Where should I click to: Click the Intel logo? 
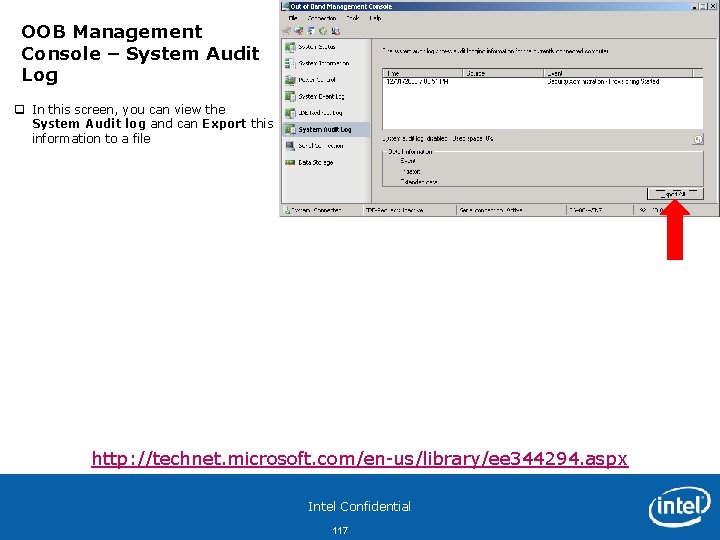(x=680, y=506)
